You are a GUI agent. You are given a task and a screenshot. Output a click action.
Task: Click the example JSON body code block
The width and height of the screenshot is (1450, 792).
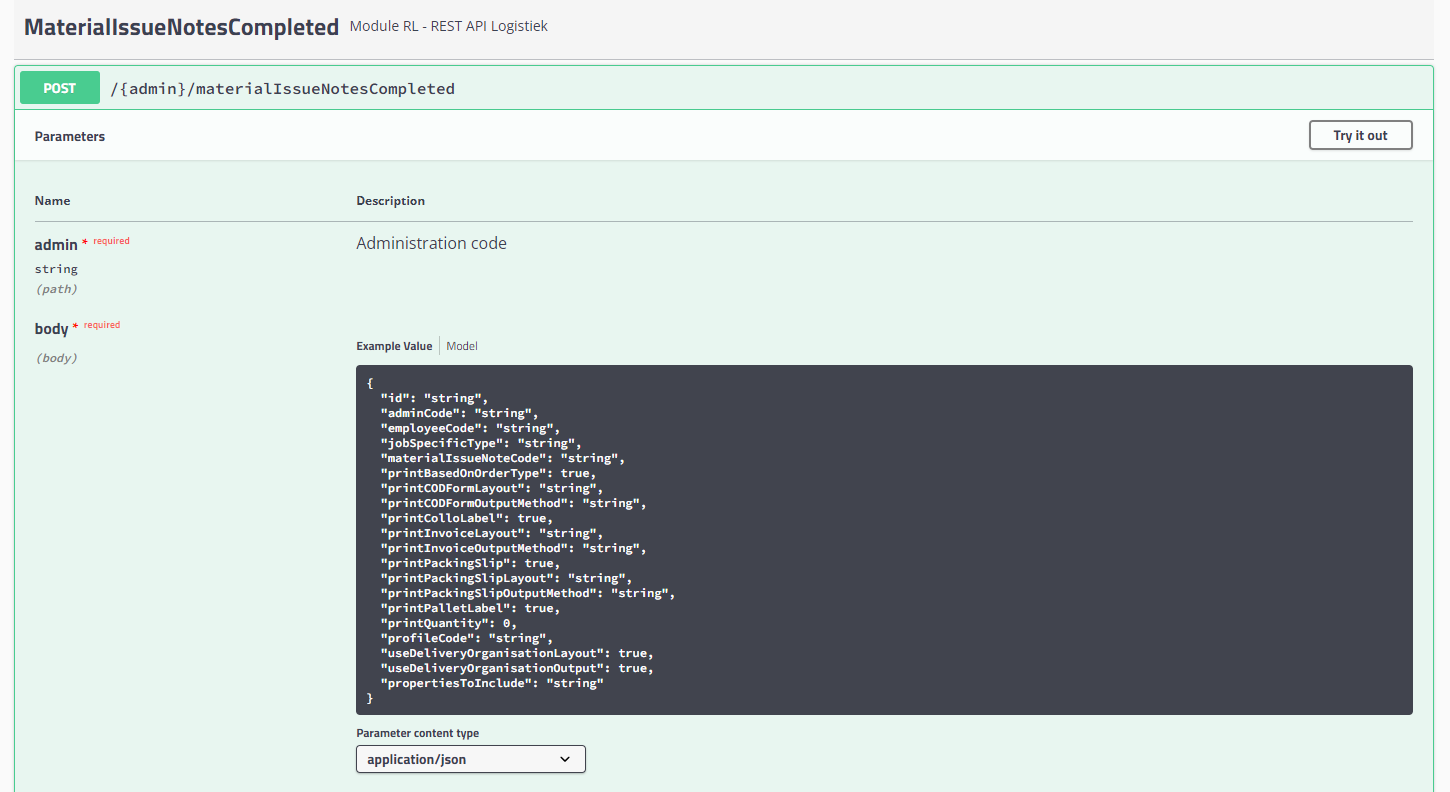click(x=884, y=540)
